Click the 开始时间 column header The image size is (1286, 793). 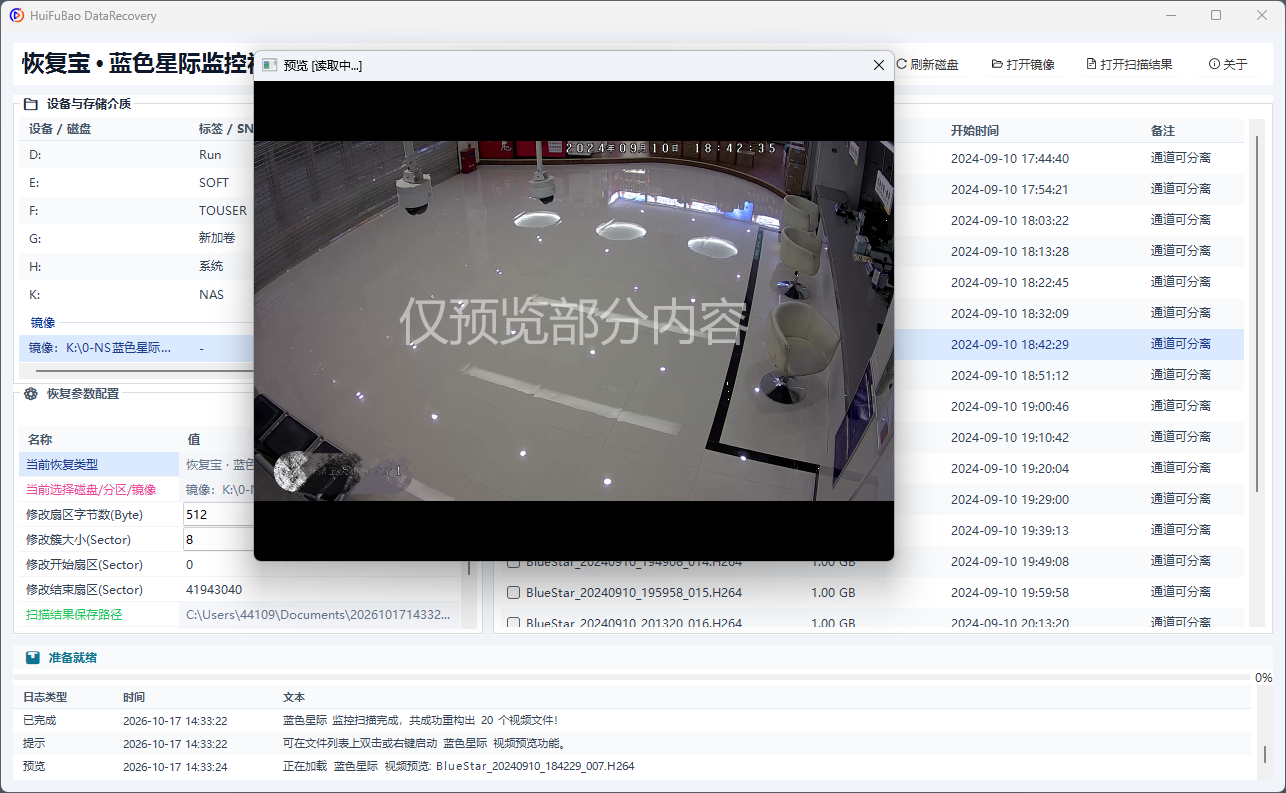point(974,131)
